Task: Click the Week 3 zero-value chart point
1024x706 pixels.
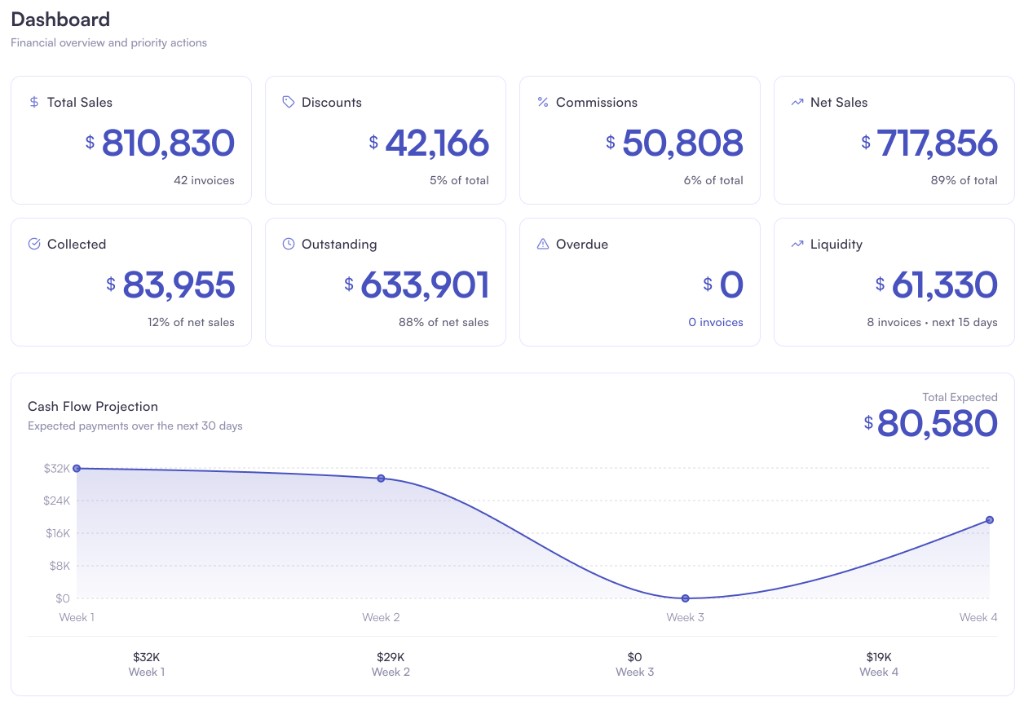Action: tap(685, 598)
